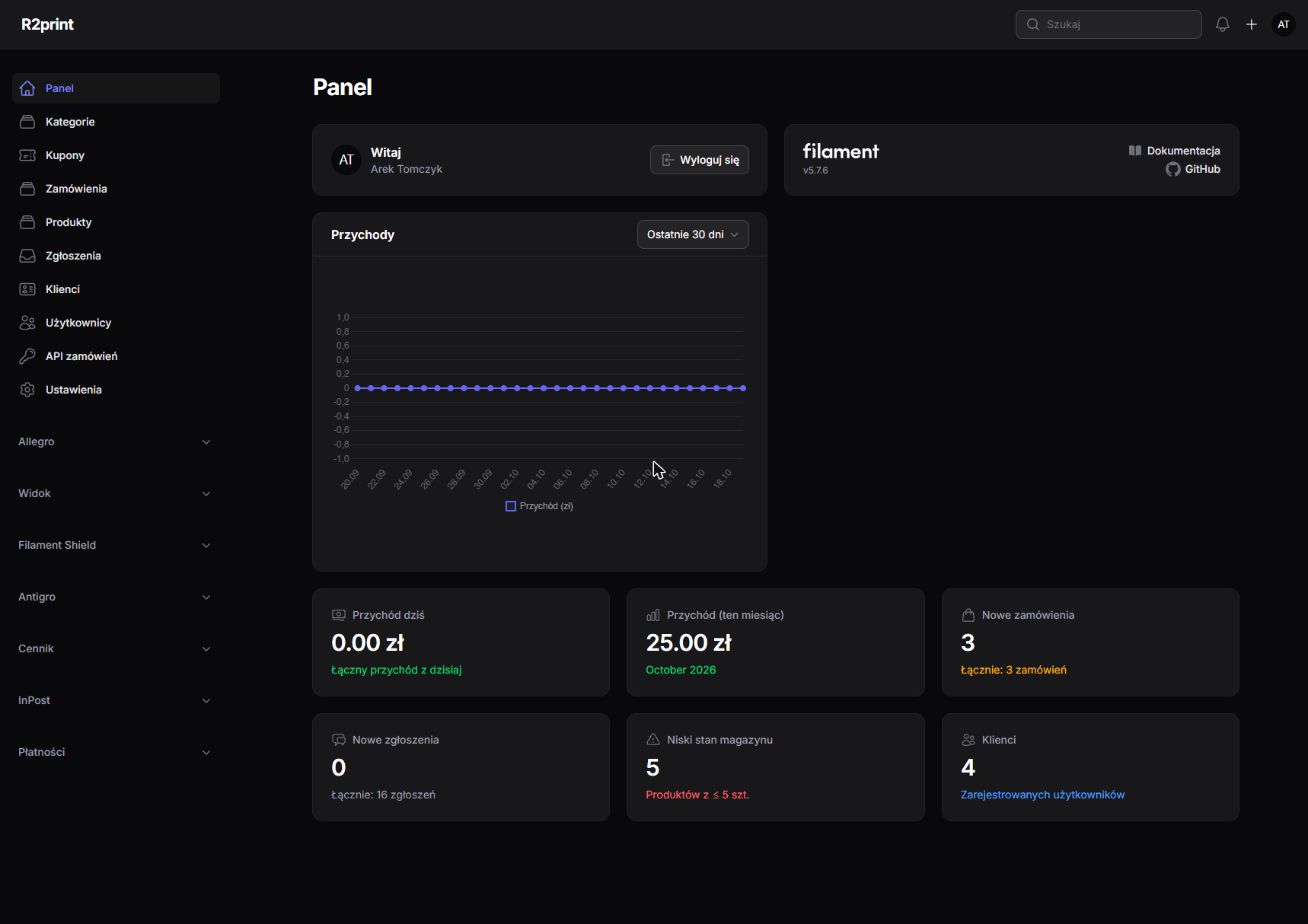Image resolution: width=1308 pixels, height=924 pixels.
Task: Click the Przychód (ten miesiąc) 25.00 zł card
Action: click(775, 642)
